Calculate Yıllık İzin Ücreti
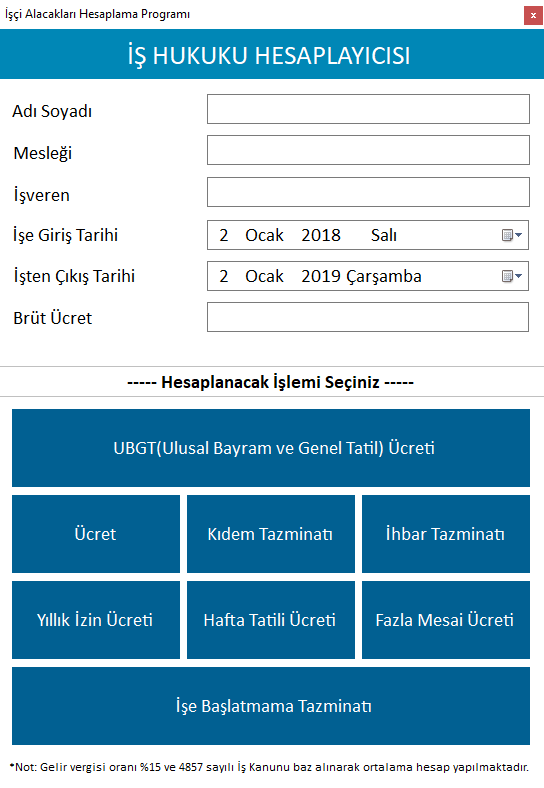The image size is (544, 788). tap(96, 620)
